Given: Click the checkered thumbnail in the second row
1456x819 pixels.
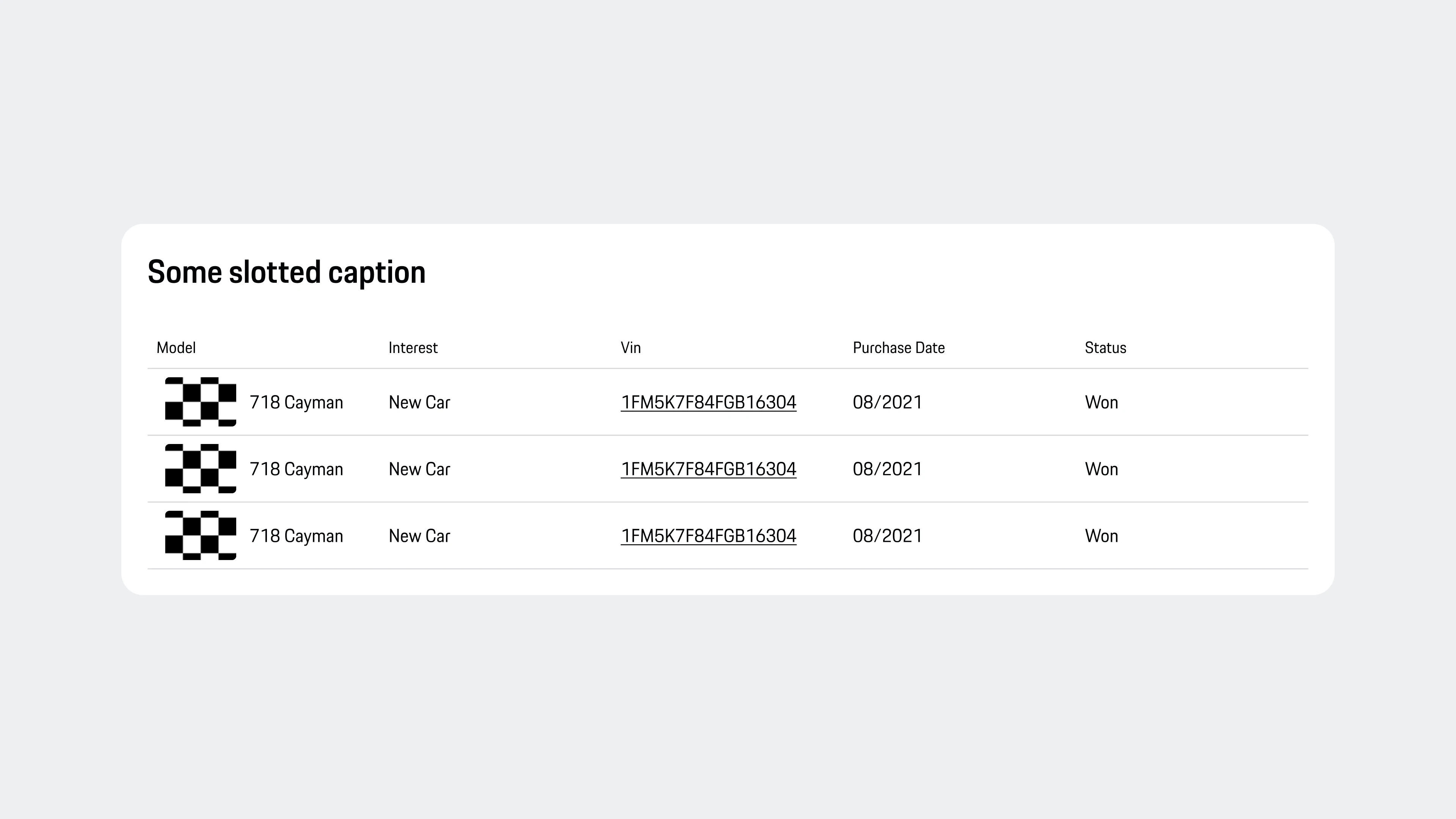Looking at the screenshot, I should [x=200, y=469].
